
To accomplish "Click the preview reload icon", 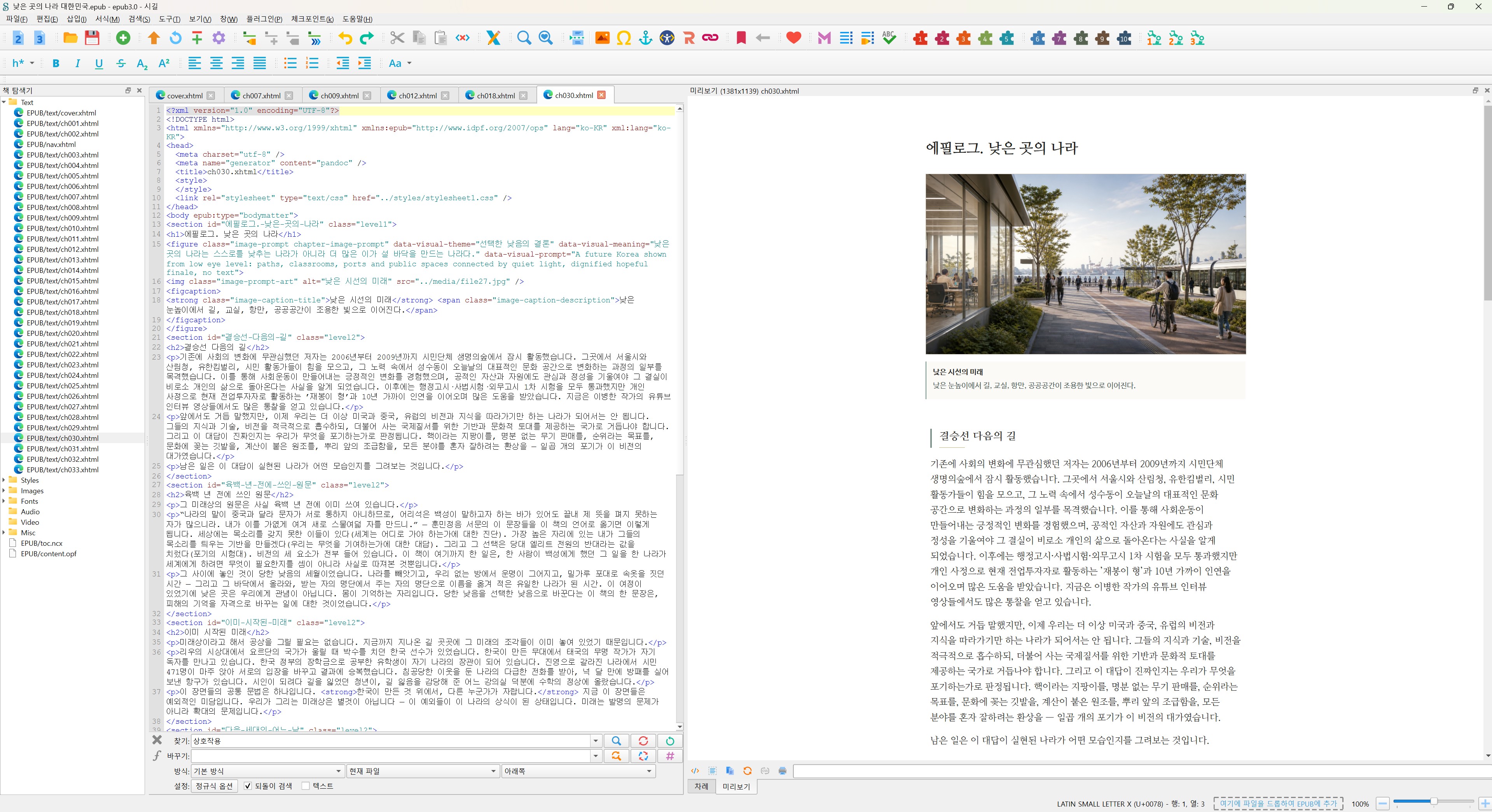I will tap(747, 771).
